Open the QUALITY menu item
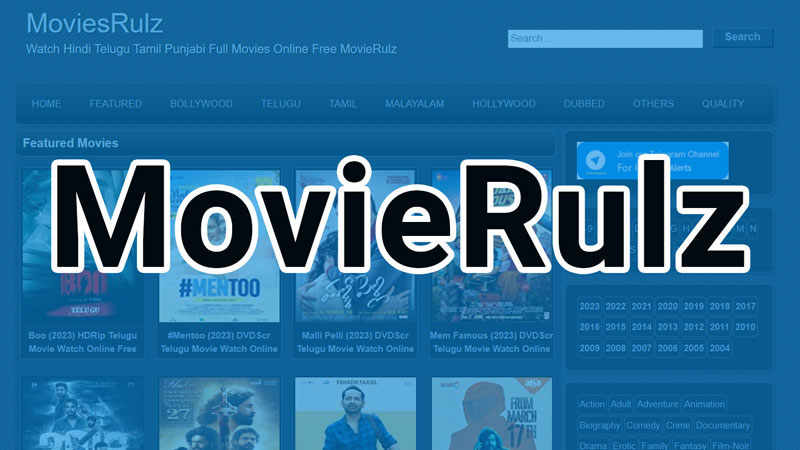The height and width of the screenshot is (450, 800). click(722, 104)
